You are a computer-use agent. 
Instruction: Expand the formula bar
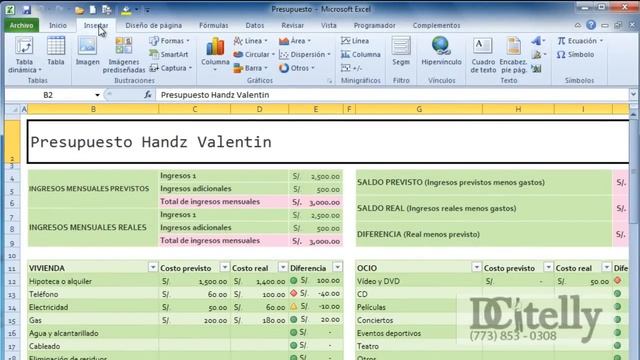[633, 95]
